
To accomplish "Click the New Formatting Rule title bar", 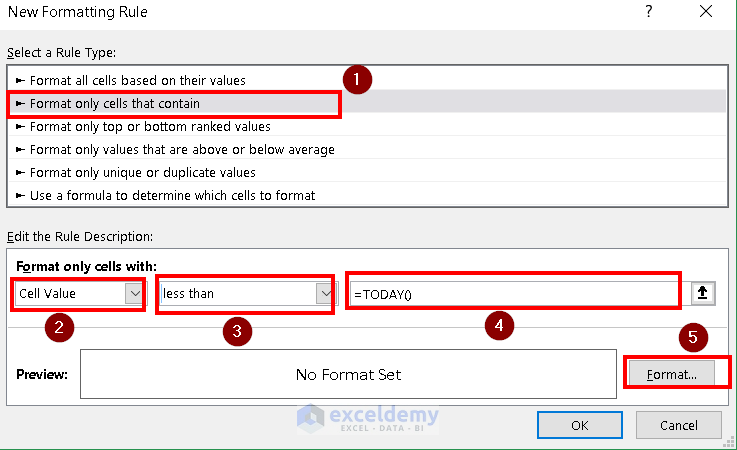I will click(x=300, y=11).
